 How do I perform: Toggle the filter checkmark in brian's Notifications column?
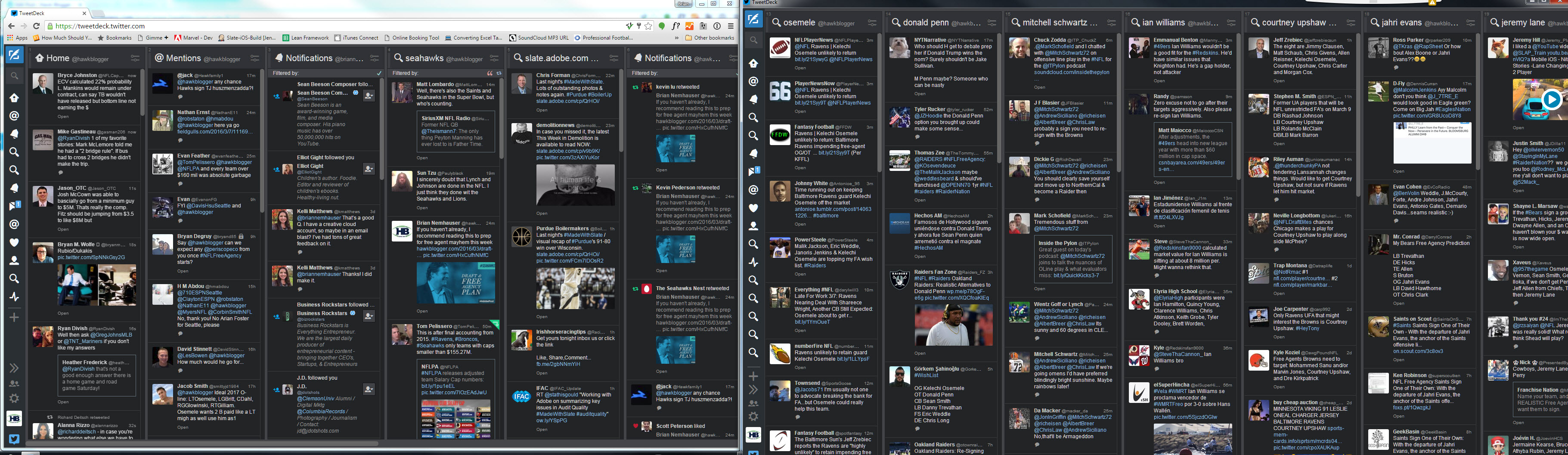tap(379, 73)
